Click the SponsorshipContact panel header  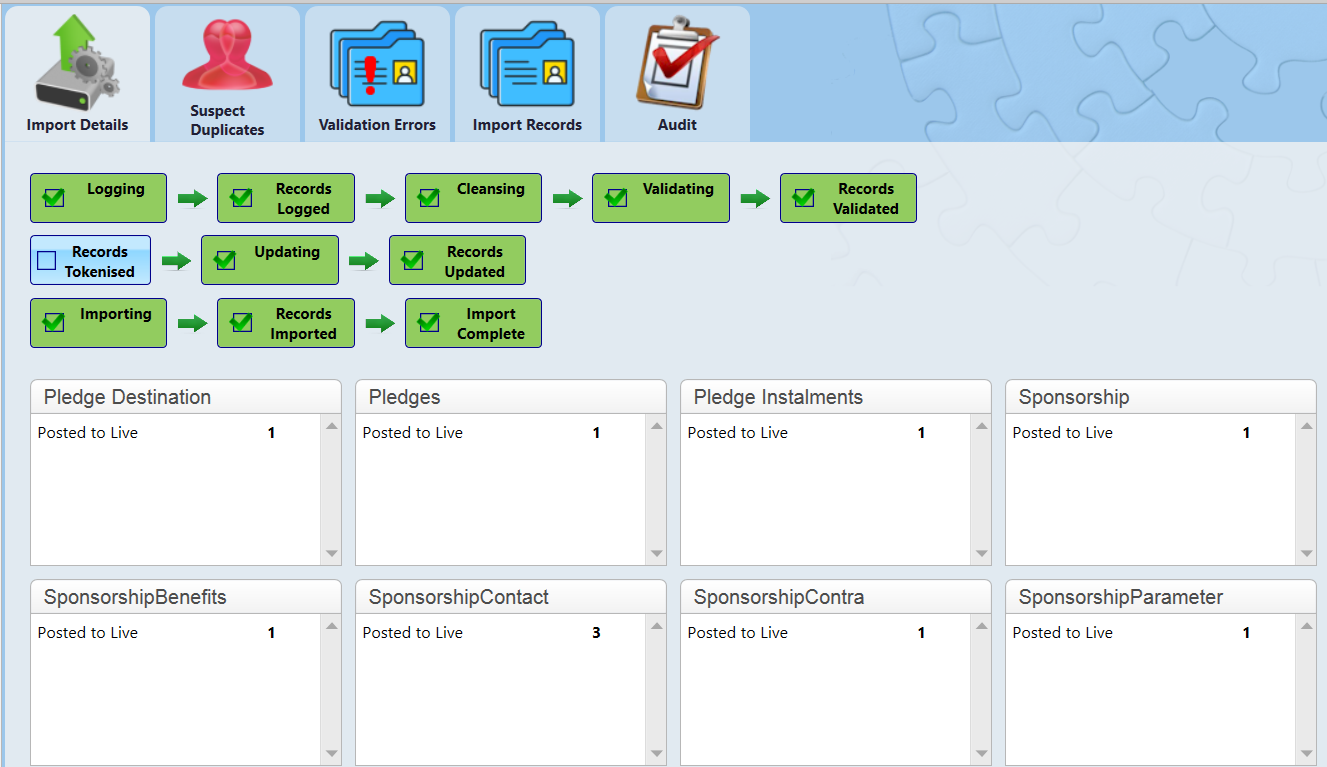point(511,597)
